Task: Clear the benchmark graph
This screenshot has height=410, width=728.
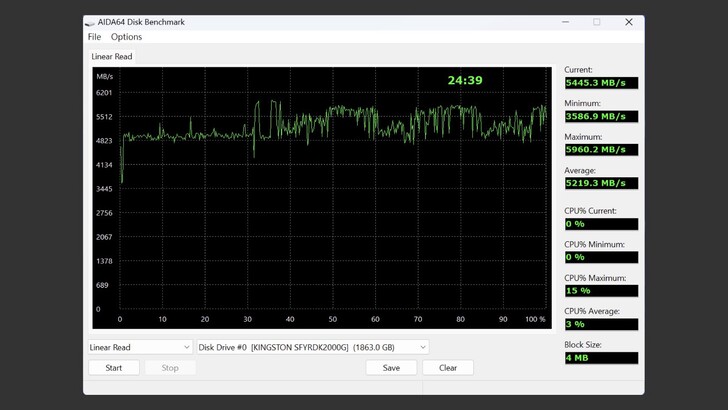Action: (x=447, y=367)
